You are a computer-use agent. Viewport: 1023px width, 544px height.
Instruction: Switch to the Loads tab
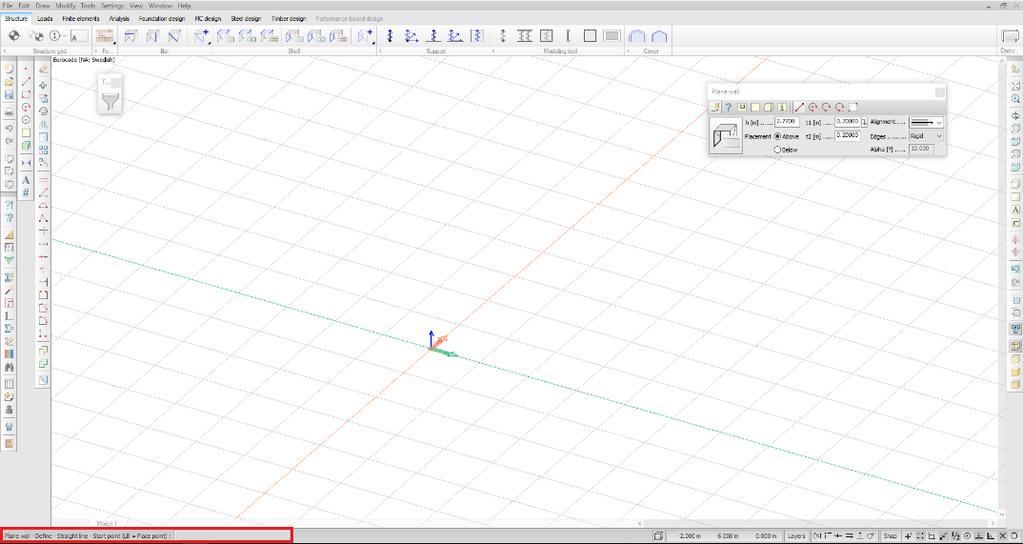coord(45,19)
